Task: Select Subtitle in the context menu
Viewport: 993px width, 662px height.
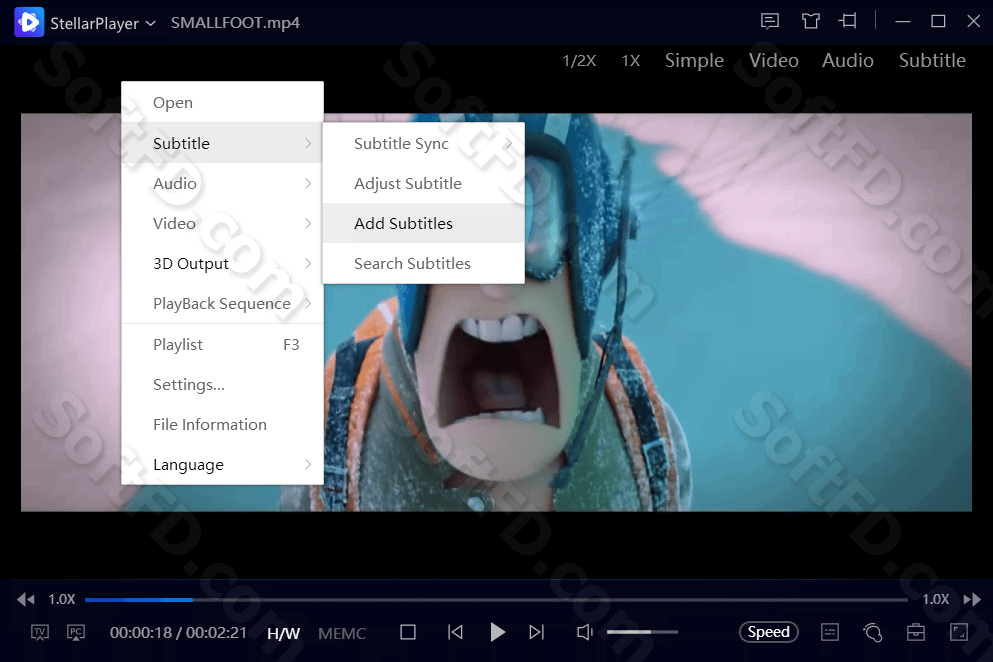Action: click(222, 143)
